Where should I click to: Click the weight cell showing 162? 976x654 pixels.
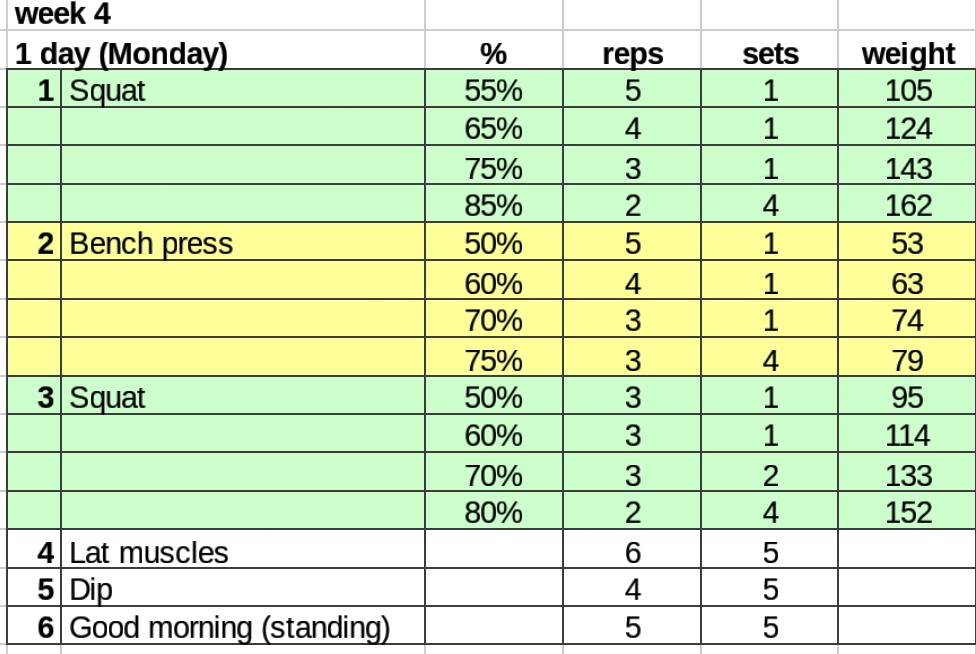(x=908, y=206)
